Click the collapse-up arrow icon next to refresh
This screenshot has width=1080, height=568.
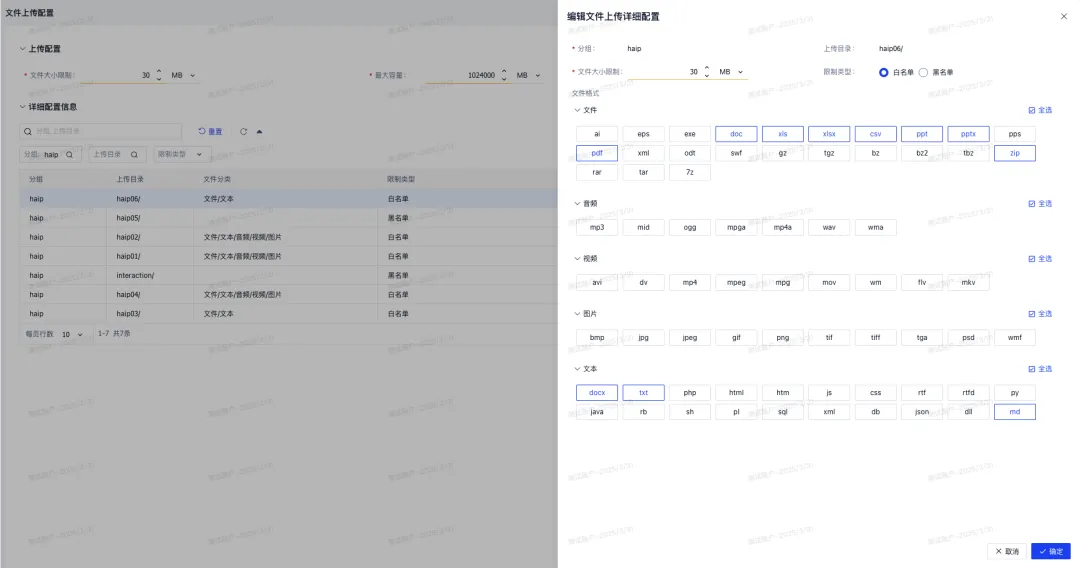pos(260,132)
